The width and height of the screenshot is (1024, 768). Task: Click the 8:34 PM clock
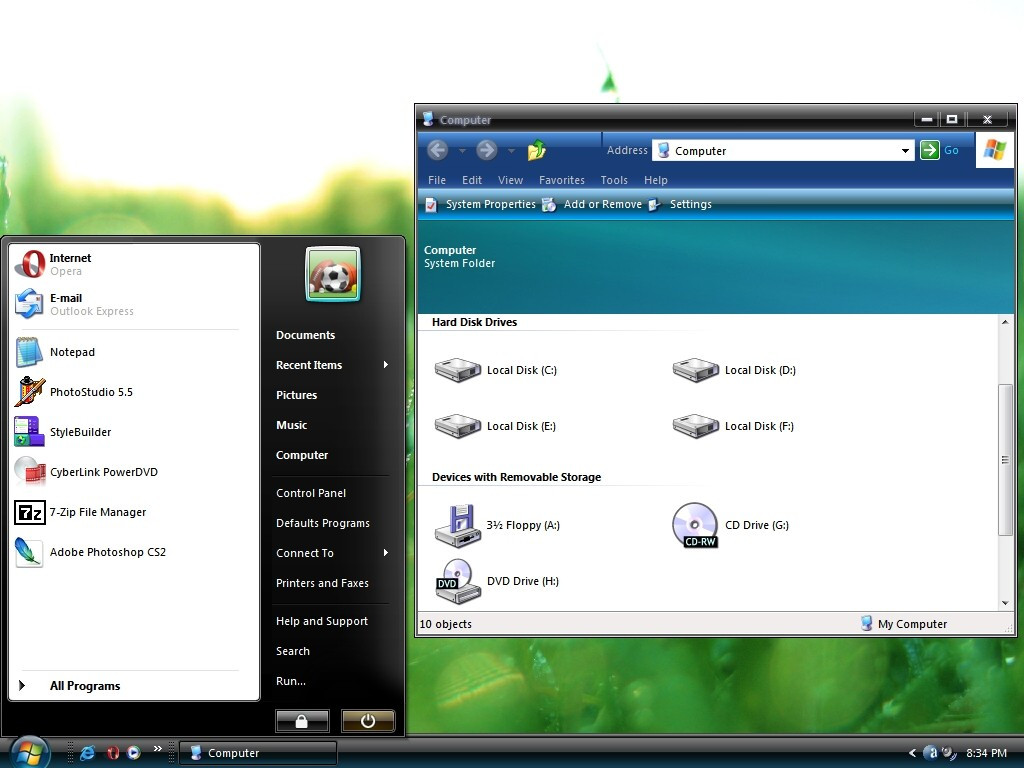coord(986,753)
